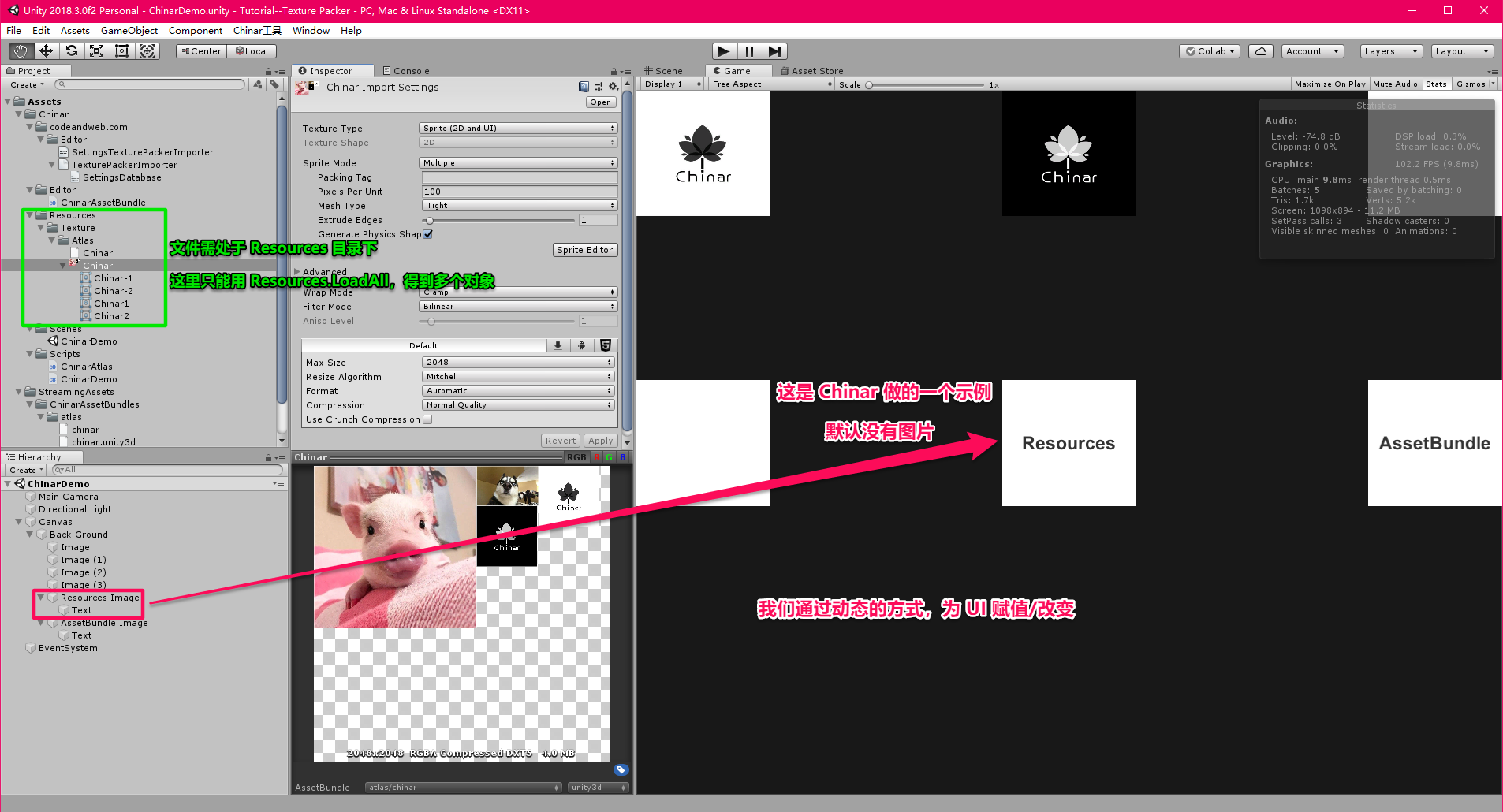Select the Scale tool
The height and width of the screenshot is (812, 1503).
tap(97, 50)
